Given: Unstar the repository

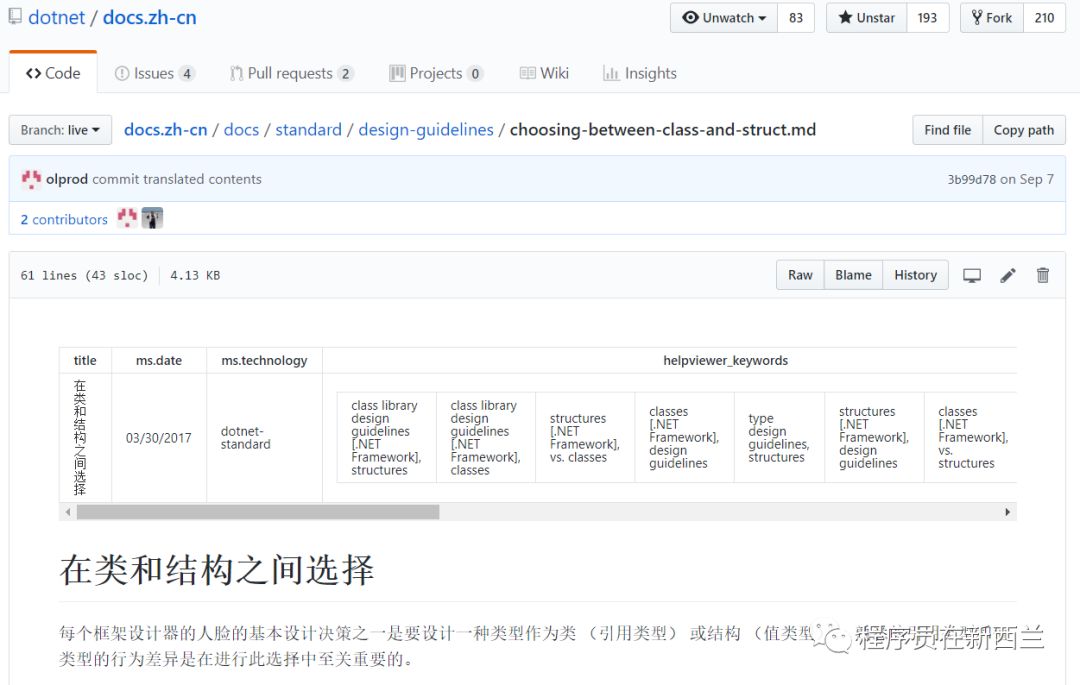Looking at the screenshot, I should click(866, 18).
